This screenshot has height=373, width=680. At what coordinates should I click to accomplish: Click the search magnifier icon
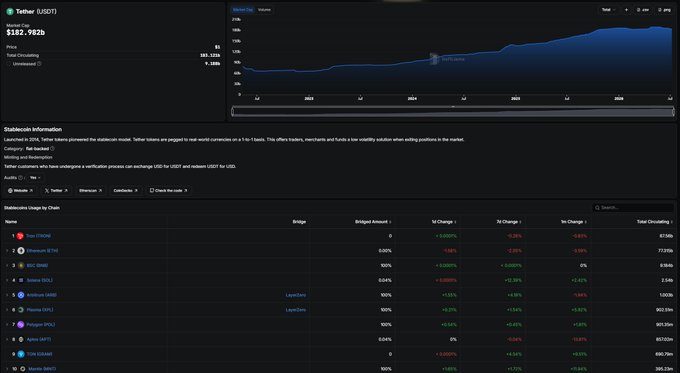[597, 208]
